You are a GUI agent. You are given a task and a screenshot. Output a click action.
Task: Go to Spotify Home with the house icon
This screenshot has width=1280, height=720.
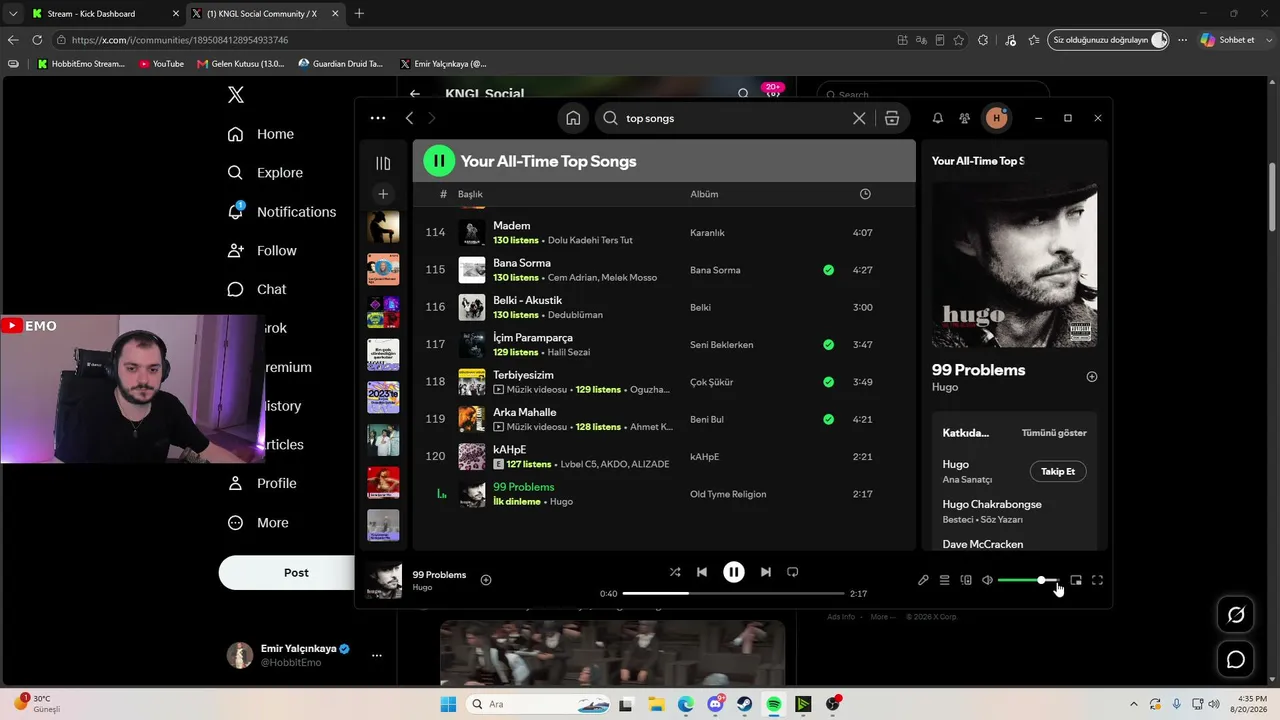(x=573, y=118)
